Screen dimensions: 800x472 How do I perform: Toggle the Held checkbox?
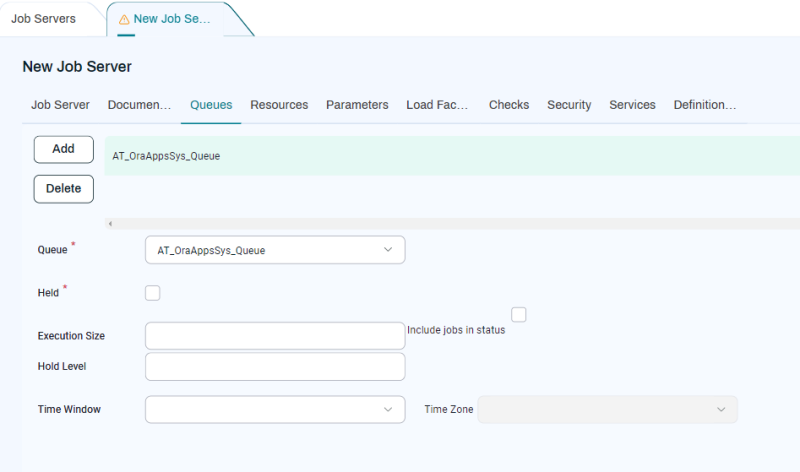152,293
